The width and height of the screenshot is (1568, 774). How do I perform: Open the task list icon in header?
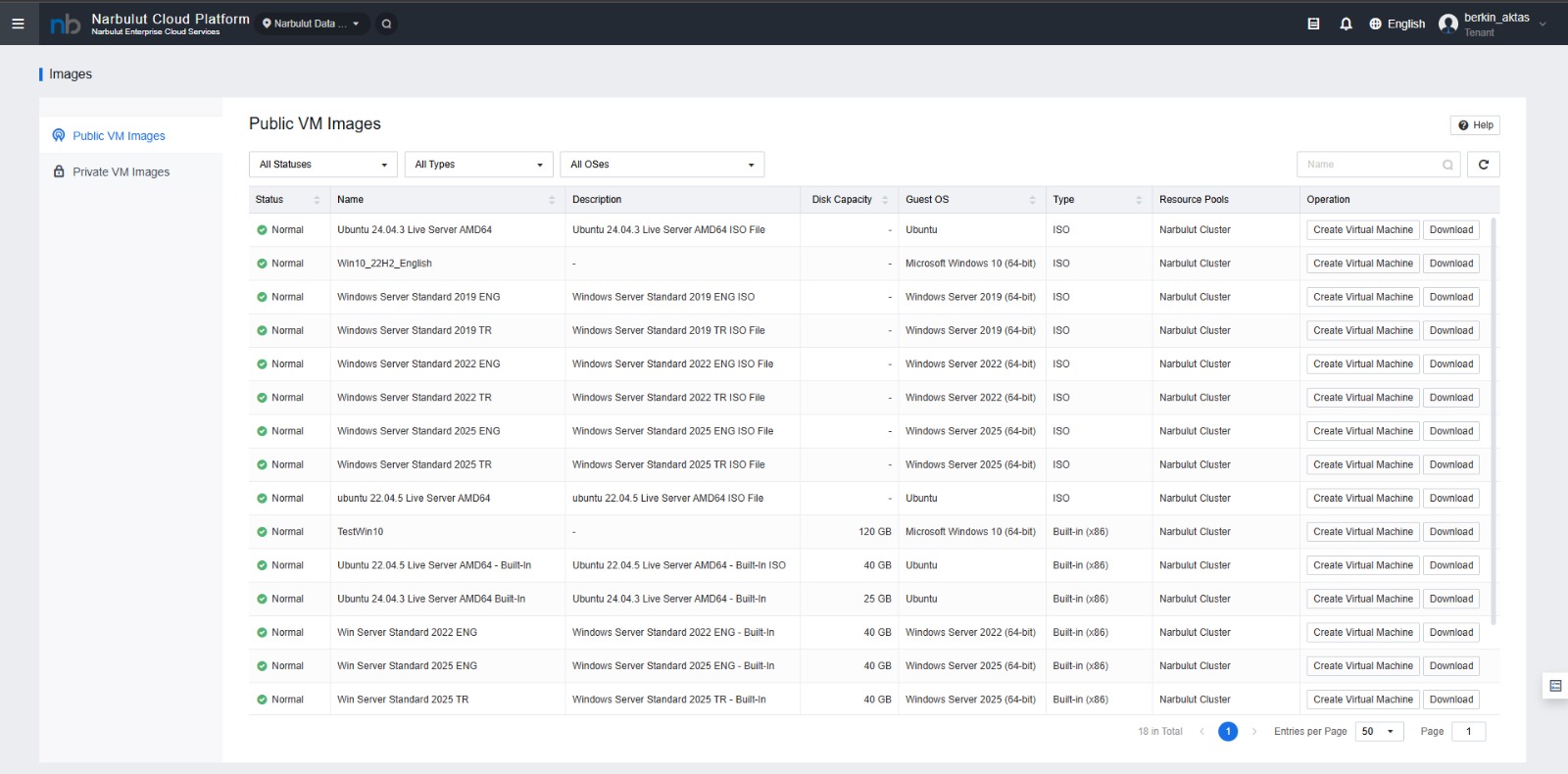pyautogui.click(x=1313, y=24)
